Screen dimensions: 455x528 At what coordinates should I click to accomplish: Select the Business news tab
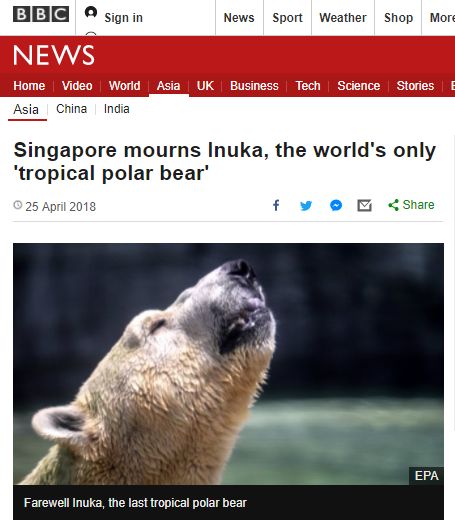coord(254,86)
